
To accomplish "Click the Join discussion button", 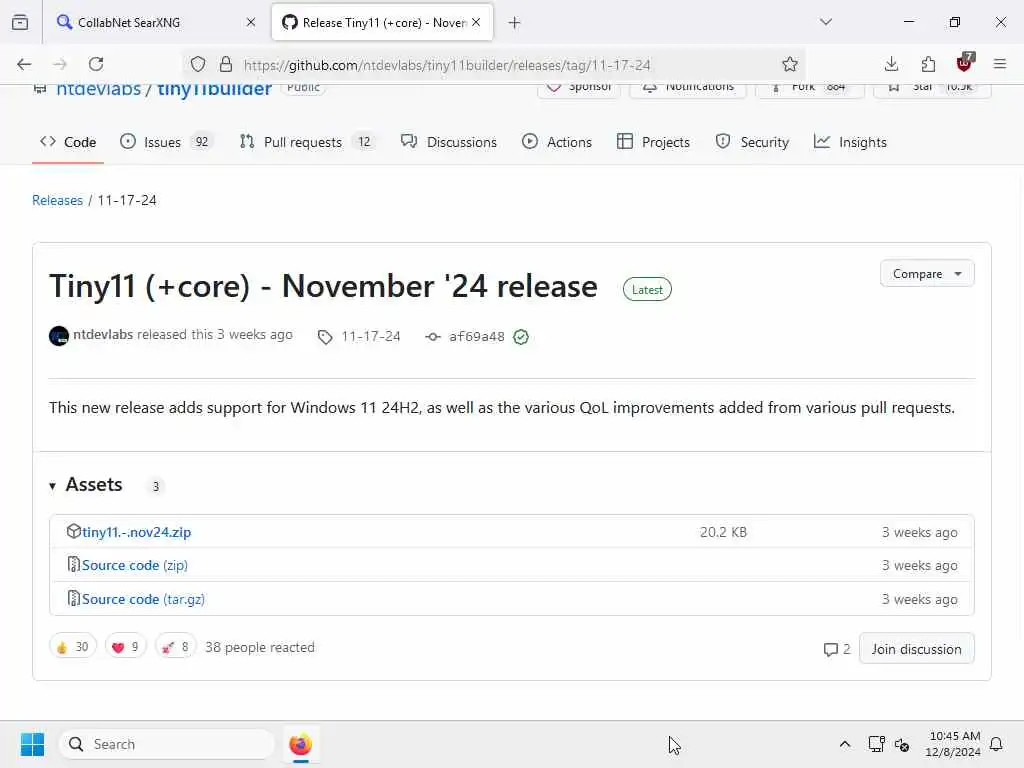I will coord(916,648).
